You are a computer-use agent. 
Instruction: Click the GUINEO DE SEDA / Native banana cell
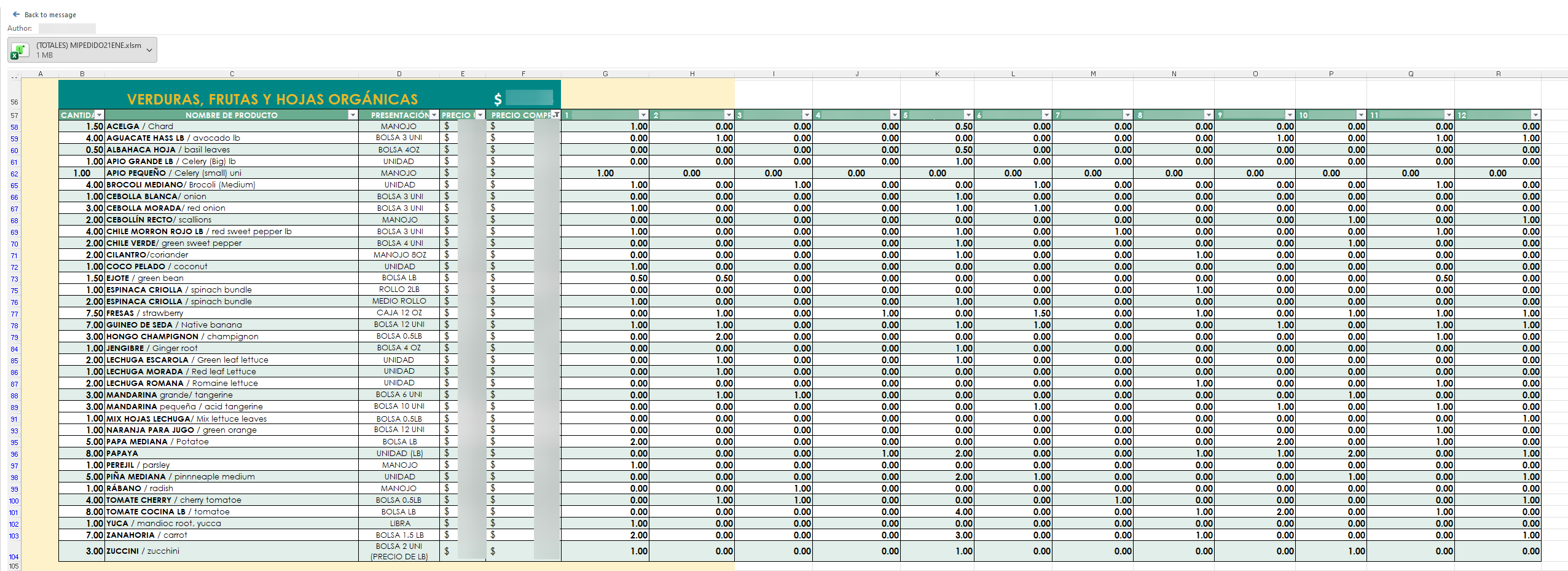(x=232, y=325)
